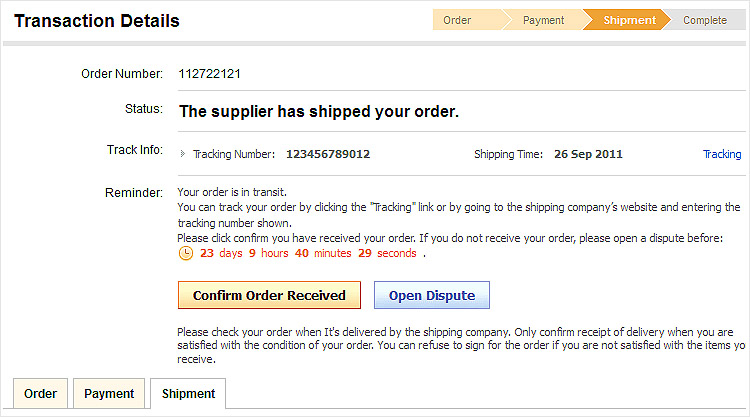
Task: Open the Tracking link
Action: tap(722, 154)
